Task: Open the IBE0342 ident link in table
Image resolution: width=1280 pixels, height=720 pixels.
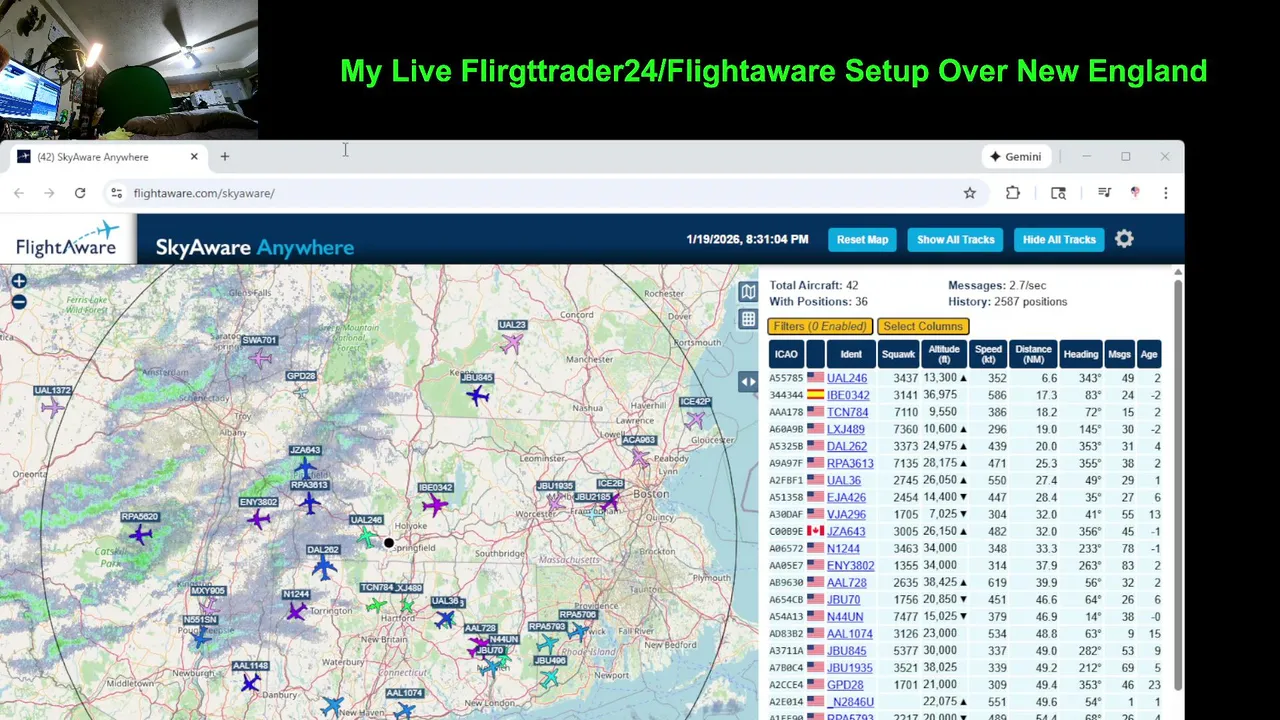Action: [x=848, y=395]
